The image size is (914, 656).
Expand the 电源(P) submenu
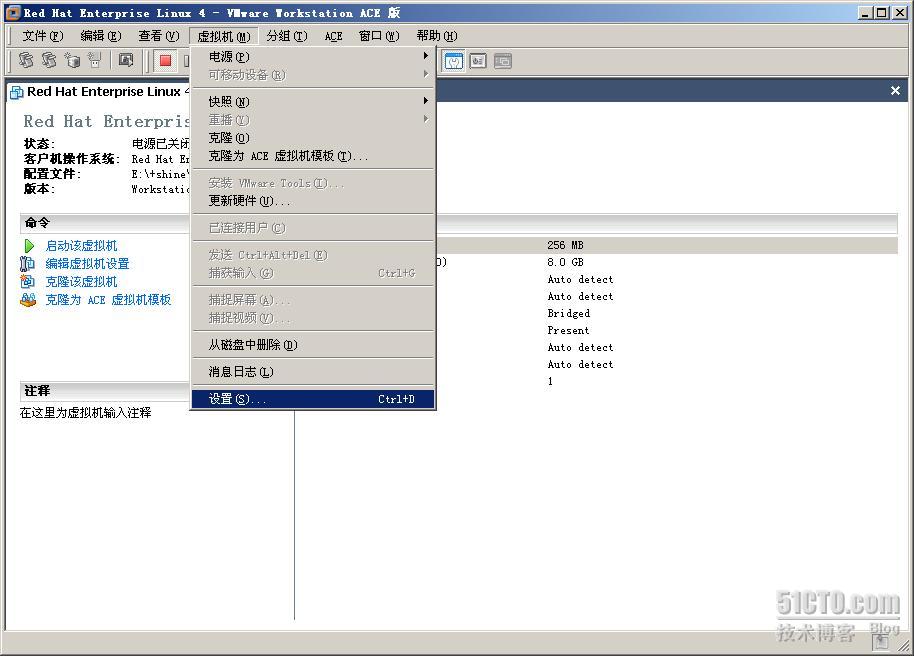tap(313, 57)
